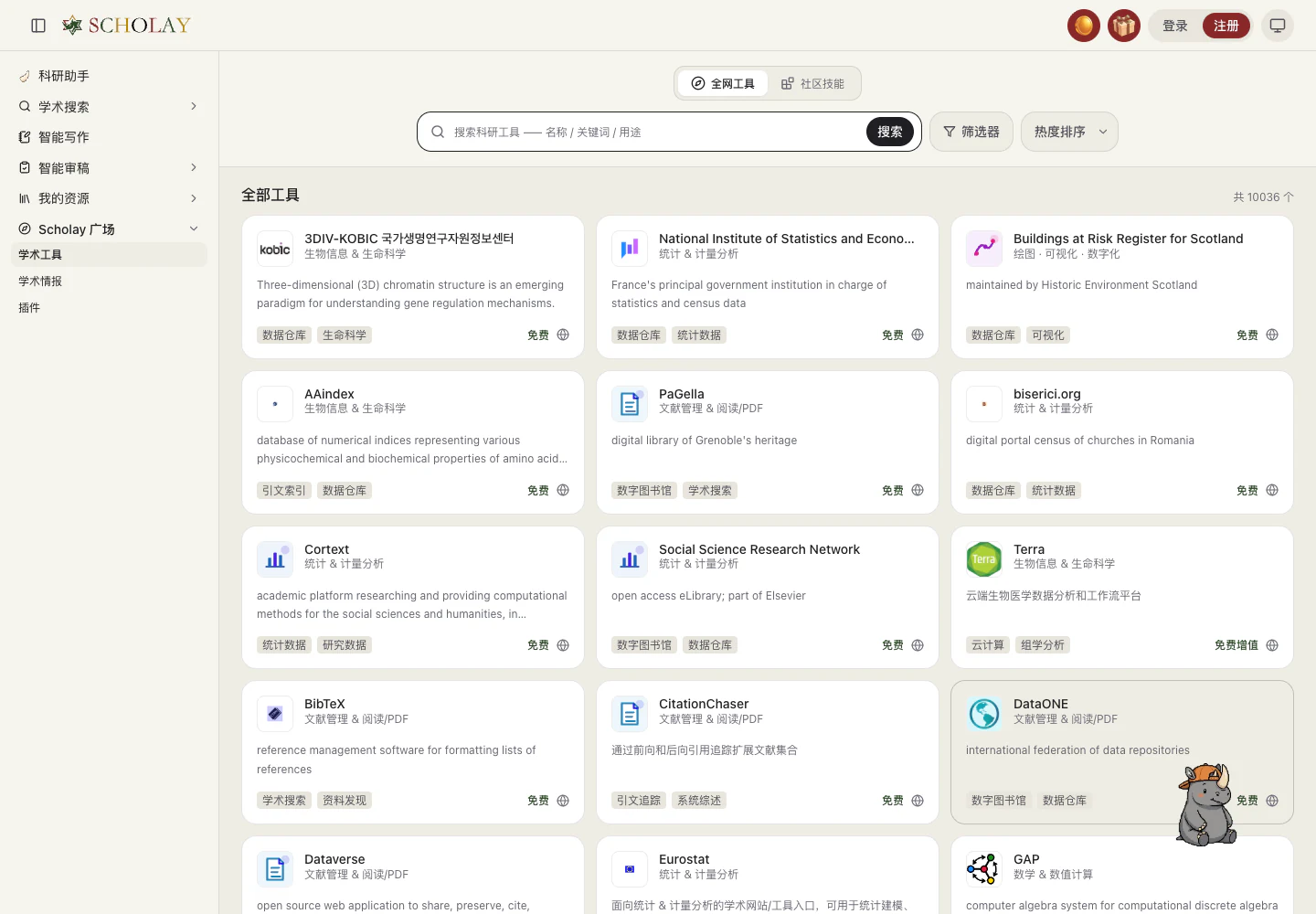Screen dimensions: 1316x914
Task: Click globe icon on Terra card
Action: (x=1272, y=645)
